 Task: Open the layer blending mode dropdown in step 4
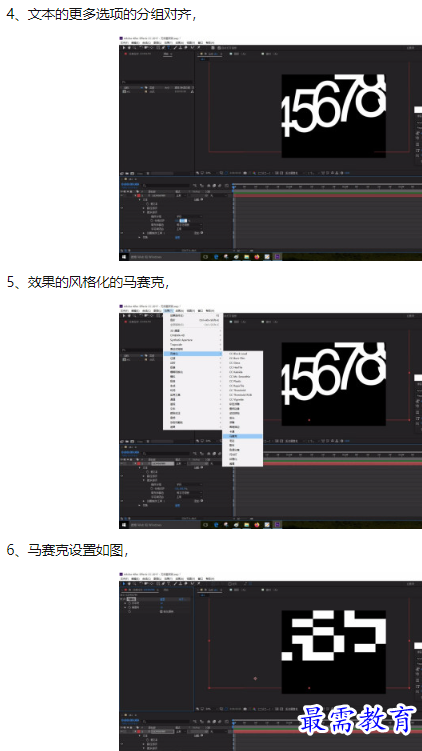tap(182, 195)
